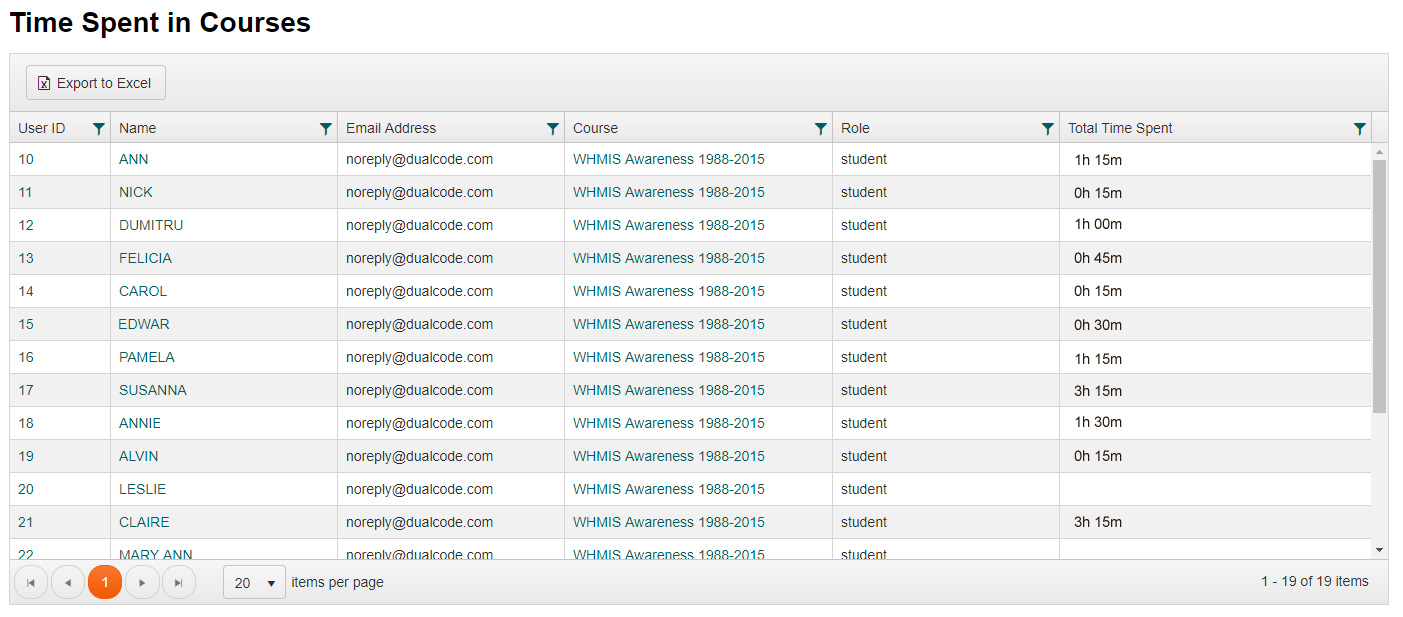
Task: Open the Total Time Spent filter icon
Action: (1359, 128)
